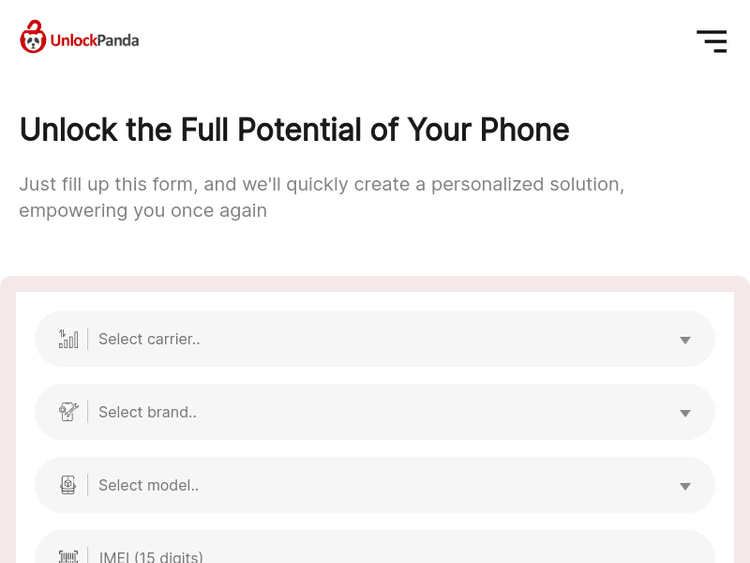Go home via the UnlockPanda wordmark
This screenshot has height=563, width=750.
(x=94, y=41)
